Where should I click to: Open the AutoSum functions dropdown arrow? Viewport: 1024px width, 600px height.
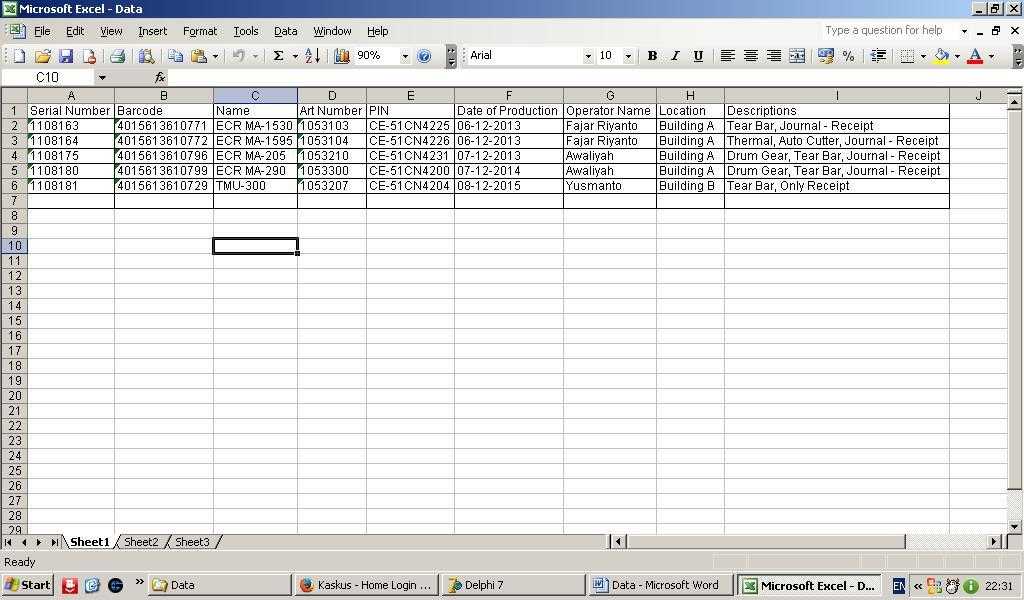pos(295,56)
